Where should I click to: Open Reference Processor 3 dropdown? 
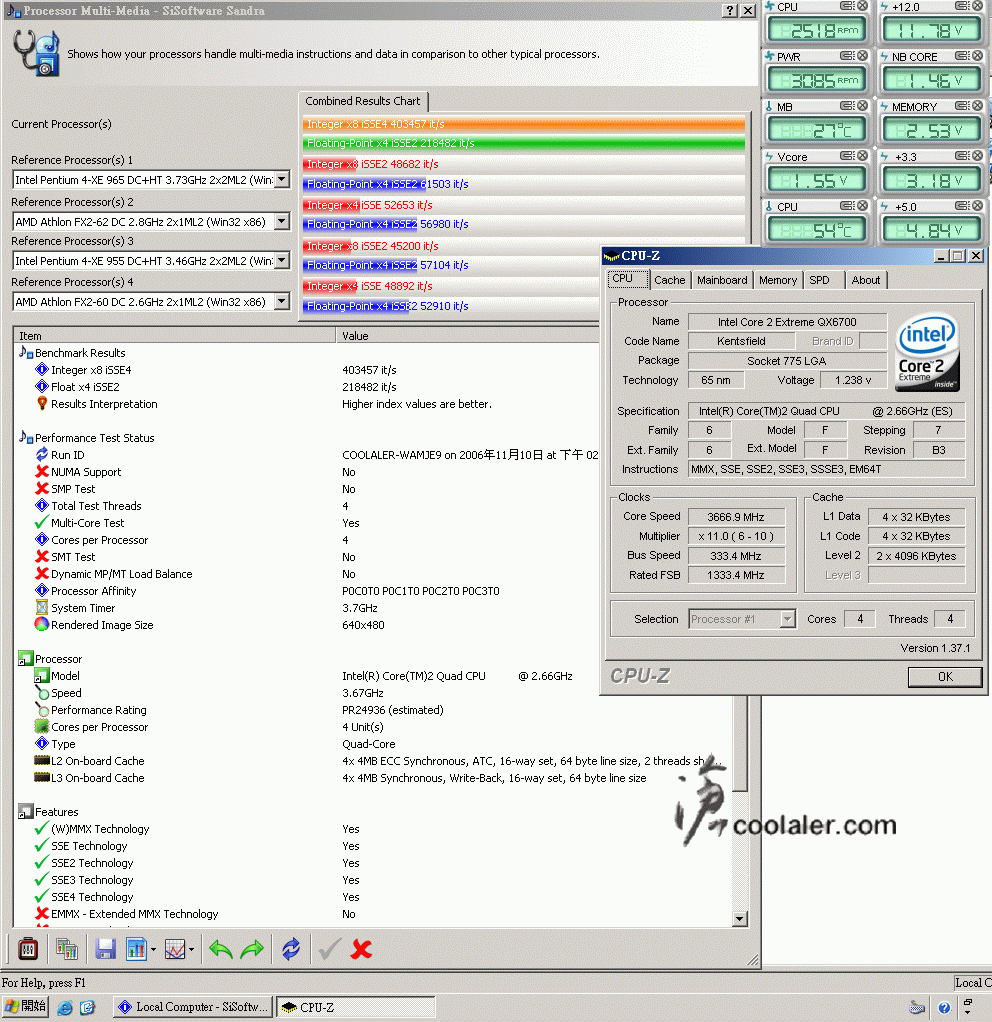point(282,261)
